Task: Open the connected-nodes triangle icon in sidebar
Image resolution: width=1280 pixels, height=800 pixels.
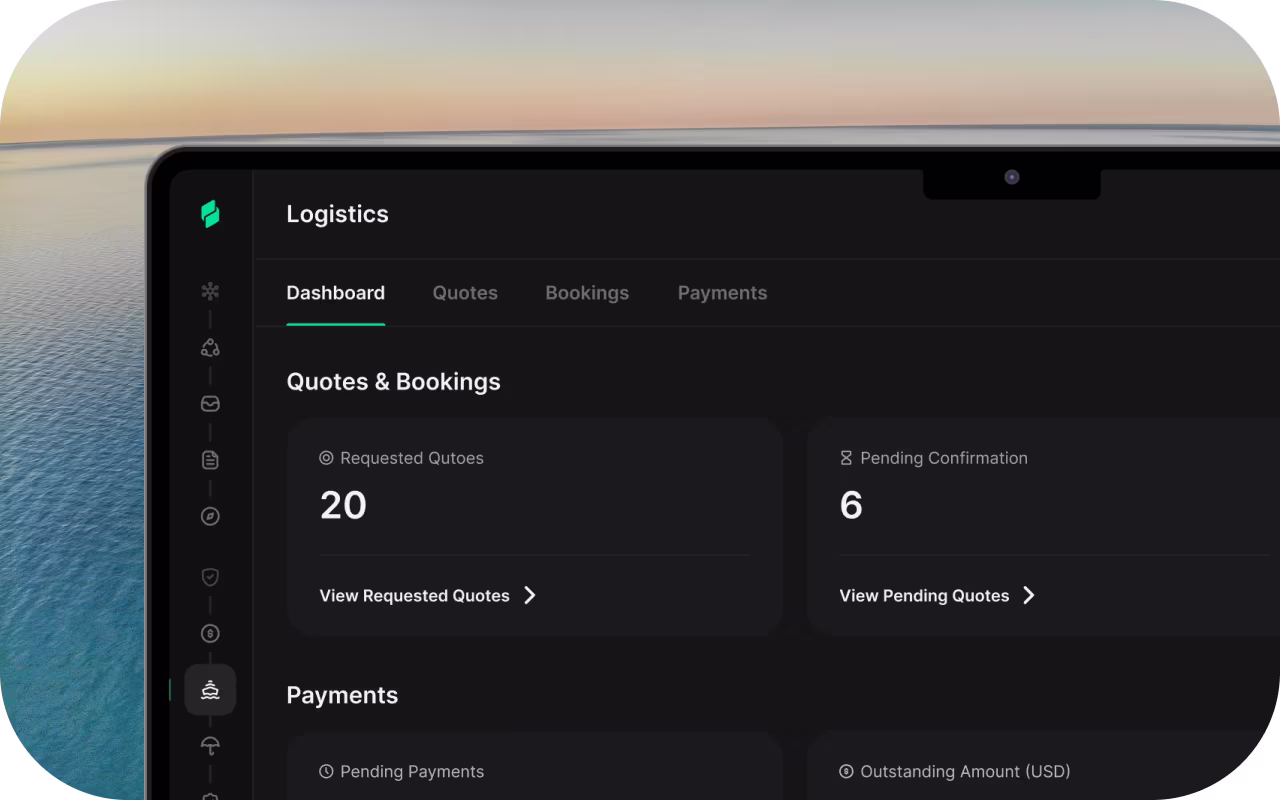Action: click(x=210, y=348)
